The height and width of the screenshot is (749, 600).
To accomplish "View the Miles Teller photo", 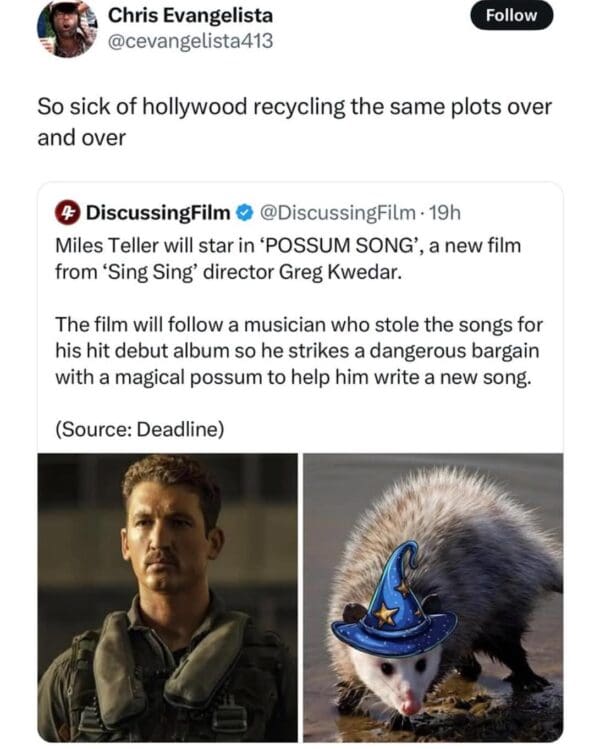I will (x=167, y=597).
